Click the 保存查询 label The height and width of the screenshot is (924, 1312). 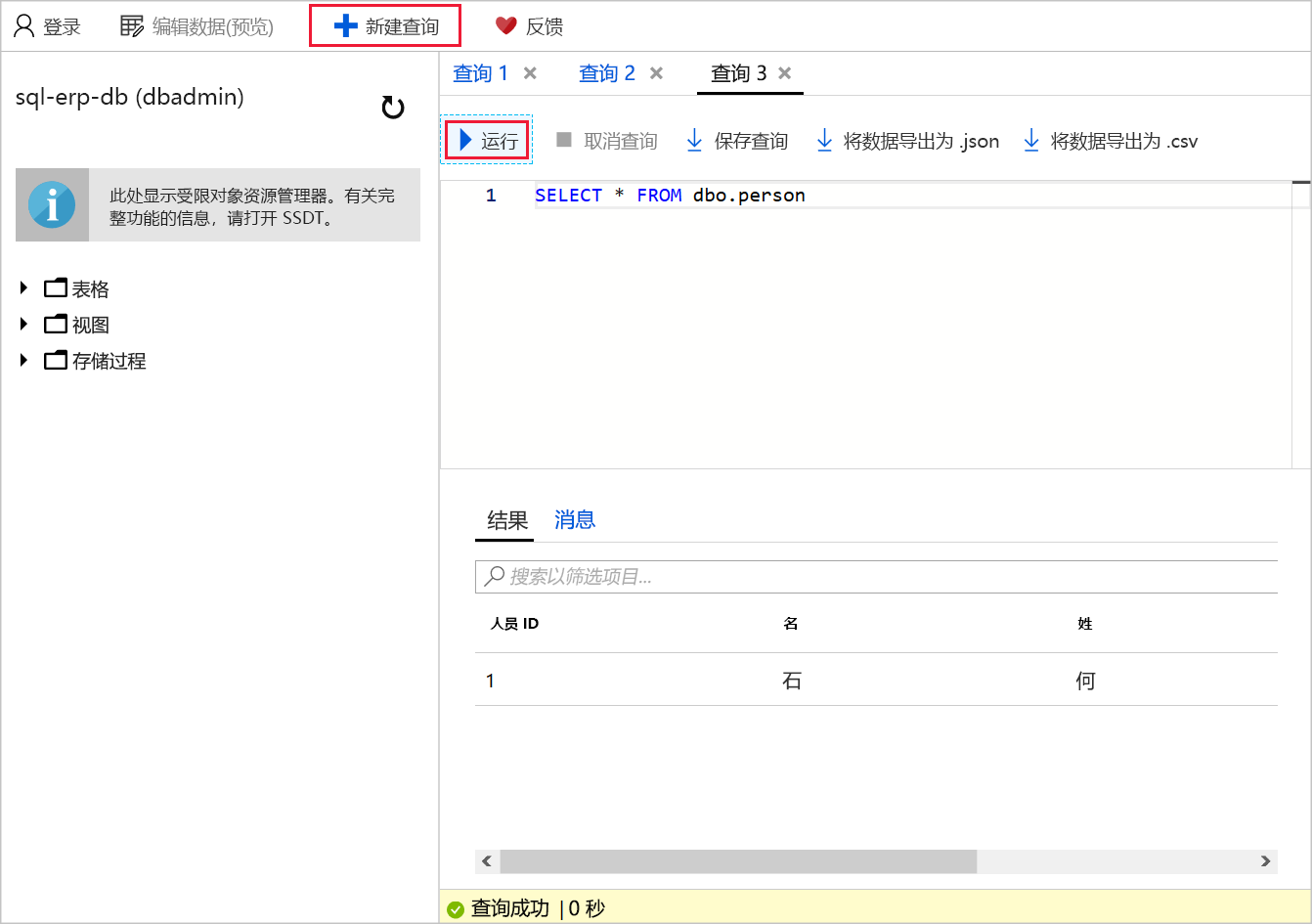click(751, 142)
